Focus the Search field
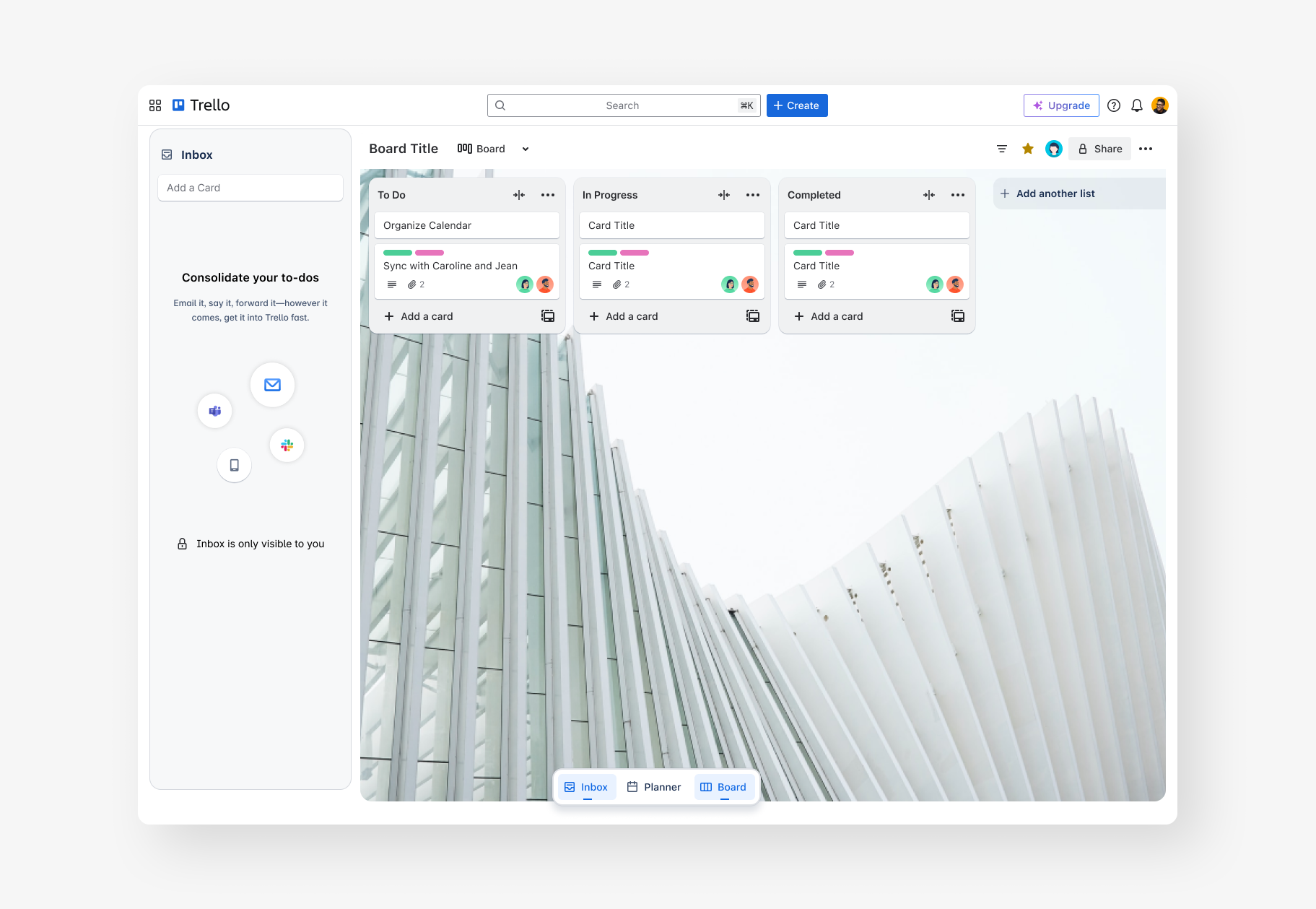The width and height of the screenshot is (1316, 909). 624,105
